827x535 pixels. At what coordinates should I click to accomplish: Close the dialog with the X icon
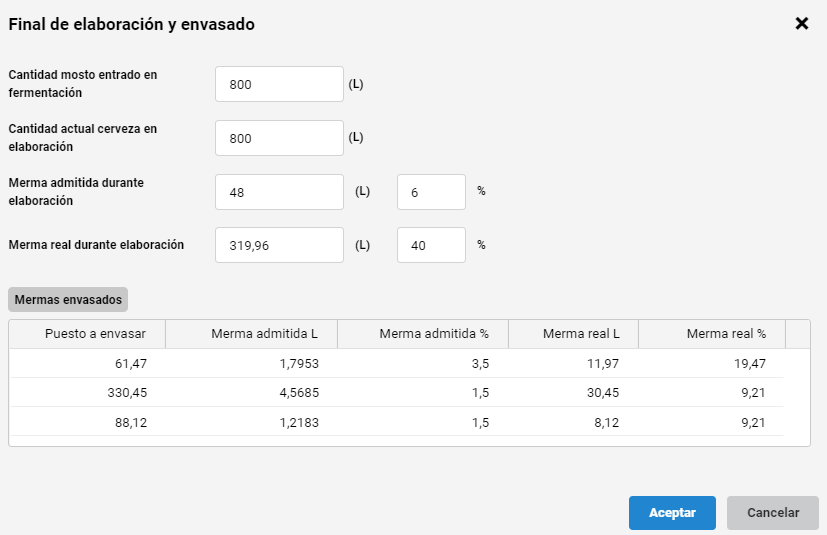tap(802, 23)
